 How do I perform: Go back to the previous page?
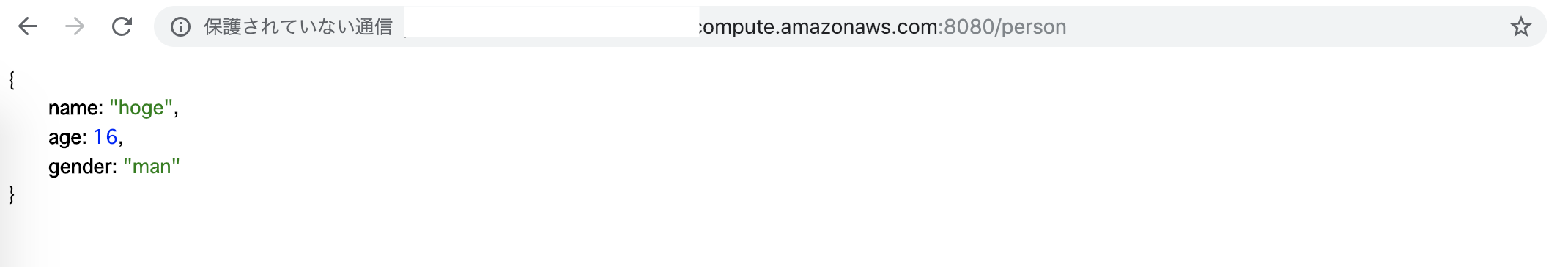[x=28, y=27]
